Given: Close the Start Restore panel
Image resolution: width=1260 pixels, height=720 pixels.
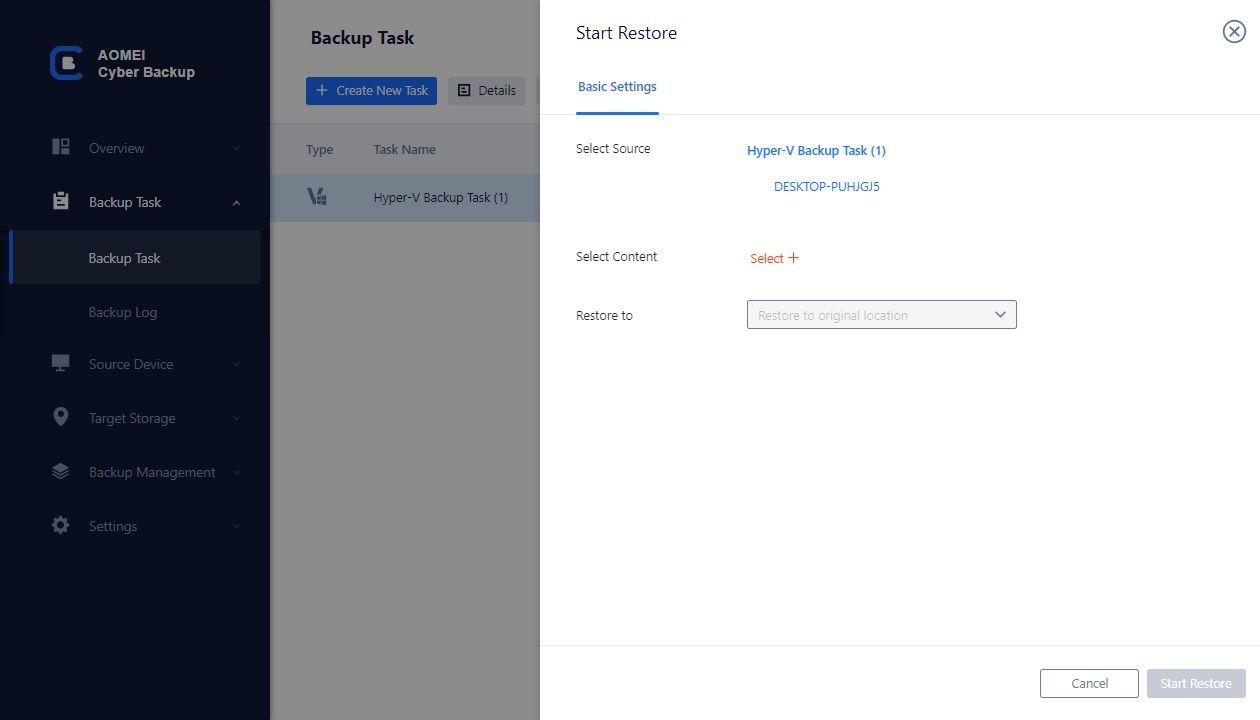Looking at the screenshot, I should [x=1234, y=32].
